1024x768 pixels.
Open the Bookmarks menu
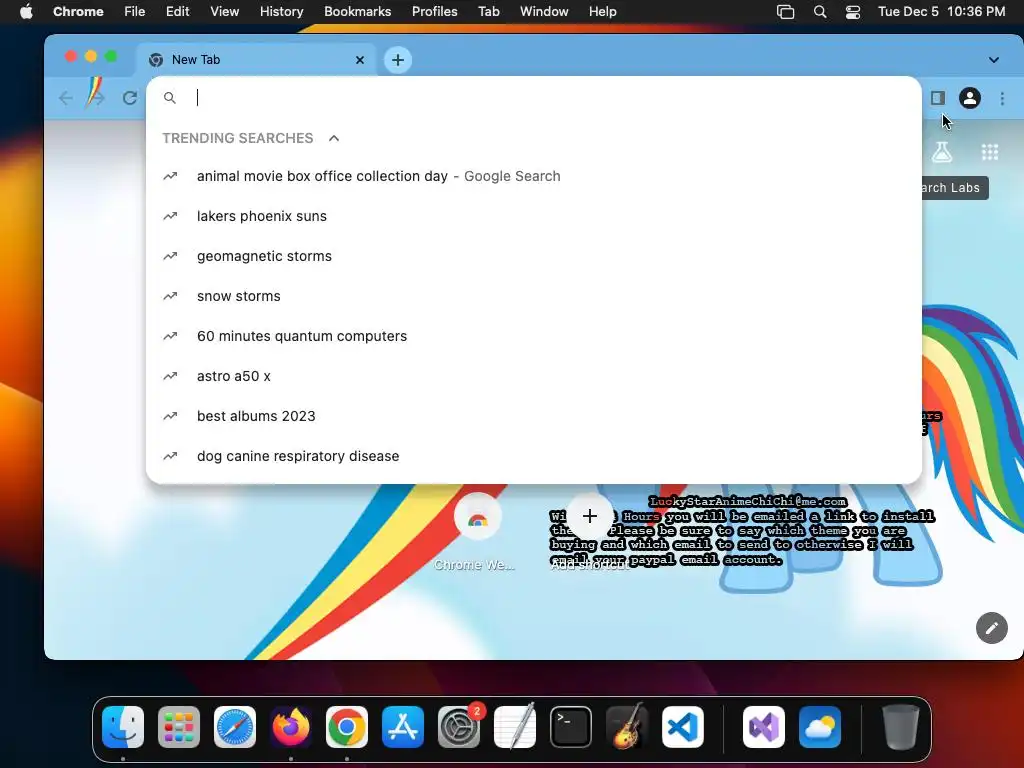tap(357, 12)
